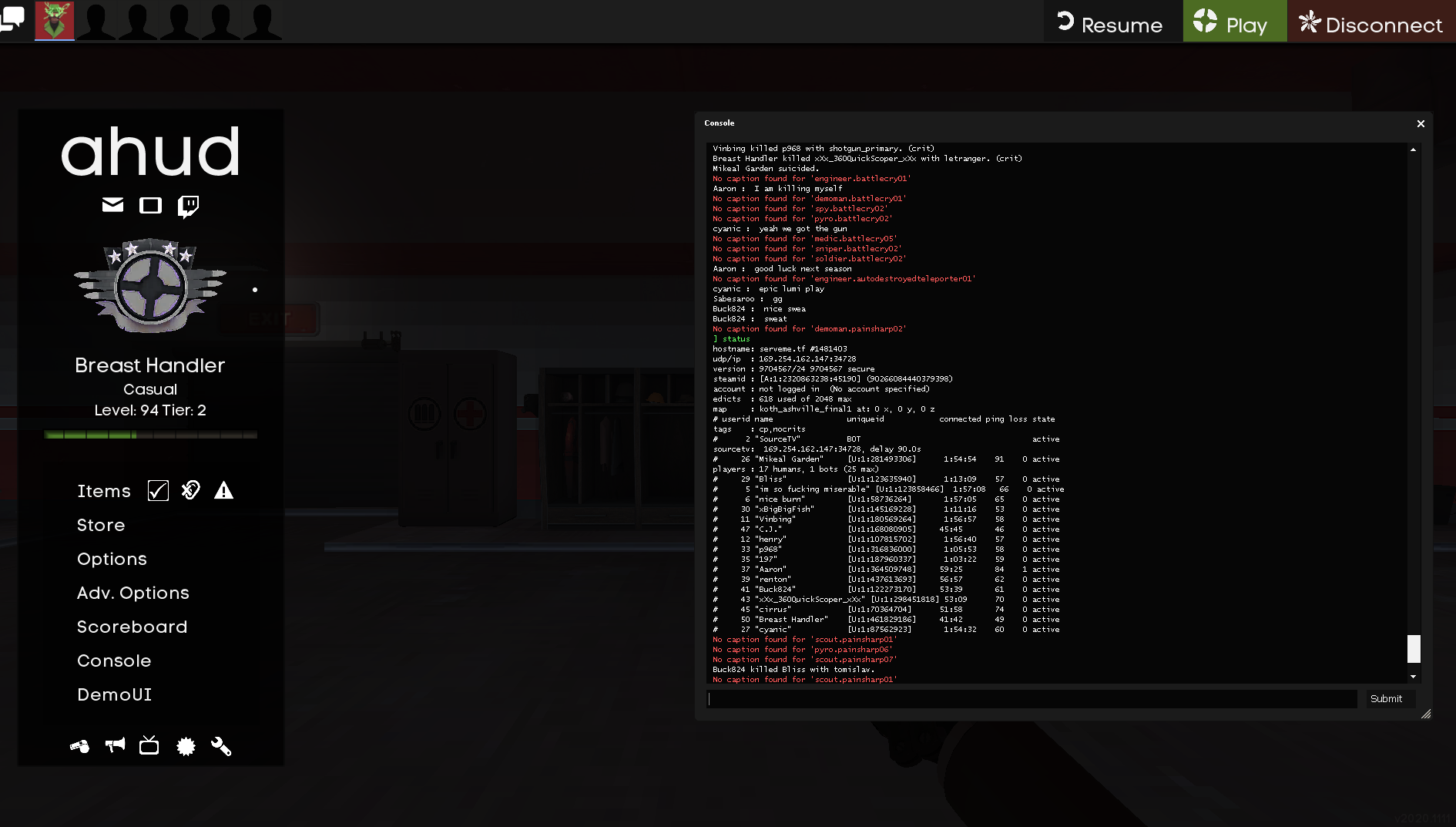Screen dimensions: 1456x827
Task: Click the megaphone icon in bottom row
Action: pyautogui.click(x=115, y=745)
